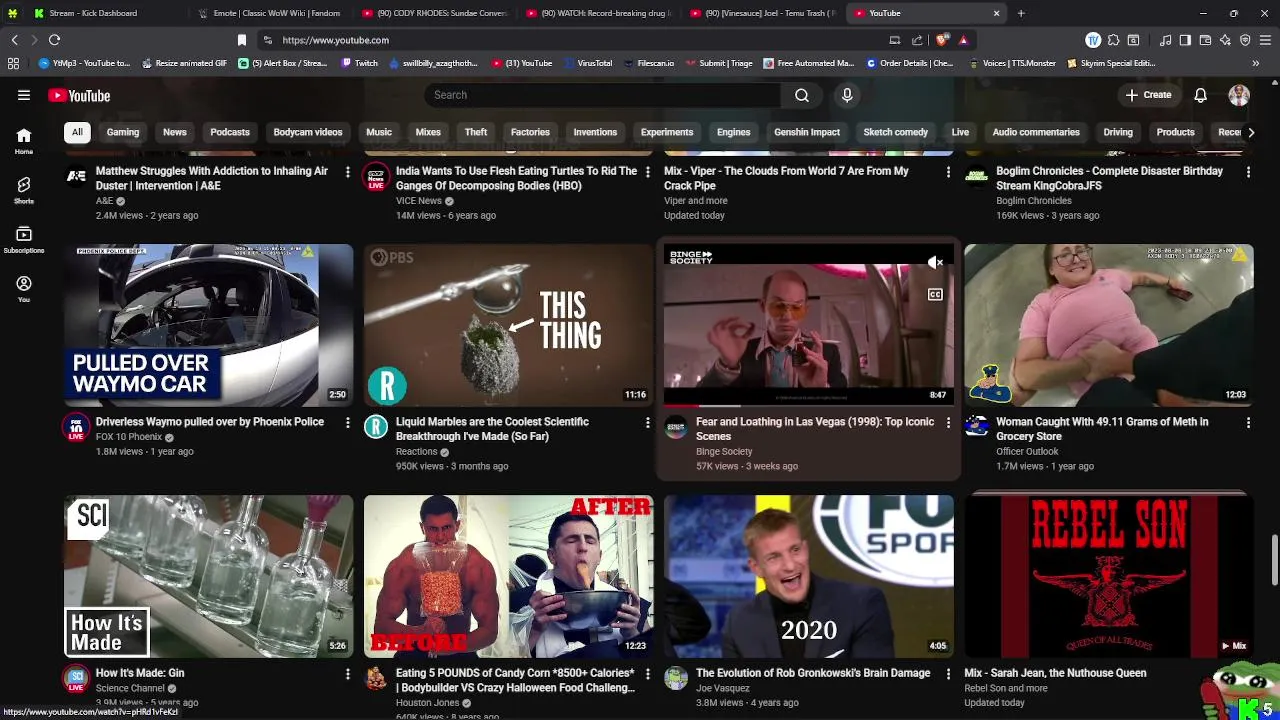Click the bookmark icon beside address bar
1280x720 pixels.
pos(241,40)
